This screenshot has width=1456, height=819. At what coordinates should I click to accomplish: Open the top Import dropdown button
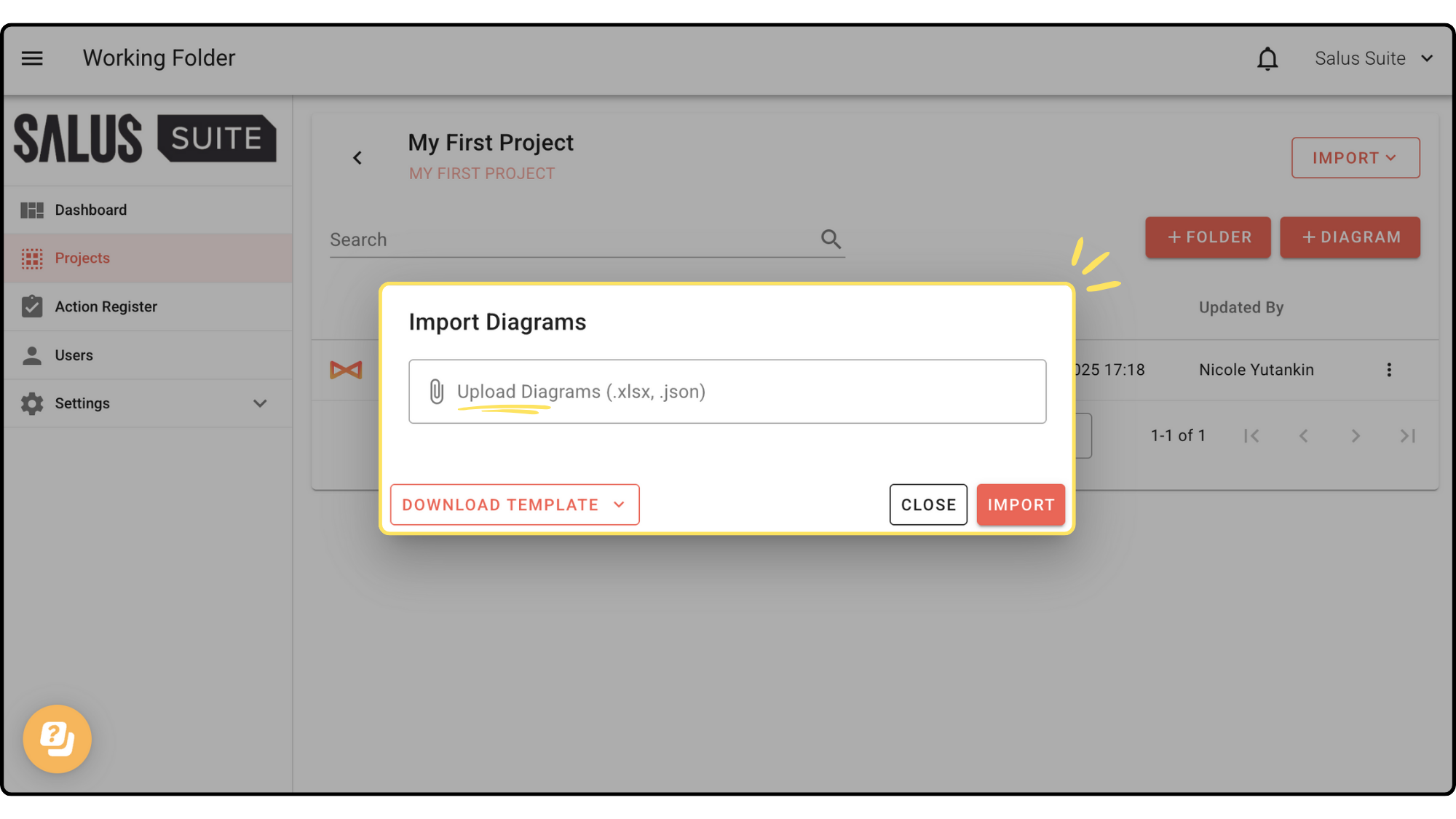pyautogui.click(x=1355, y=158)
